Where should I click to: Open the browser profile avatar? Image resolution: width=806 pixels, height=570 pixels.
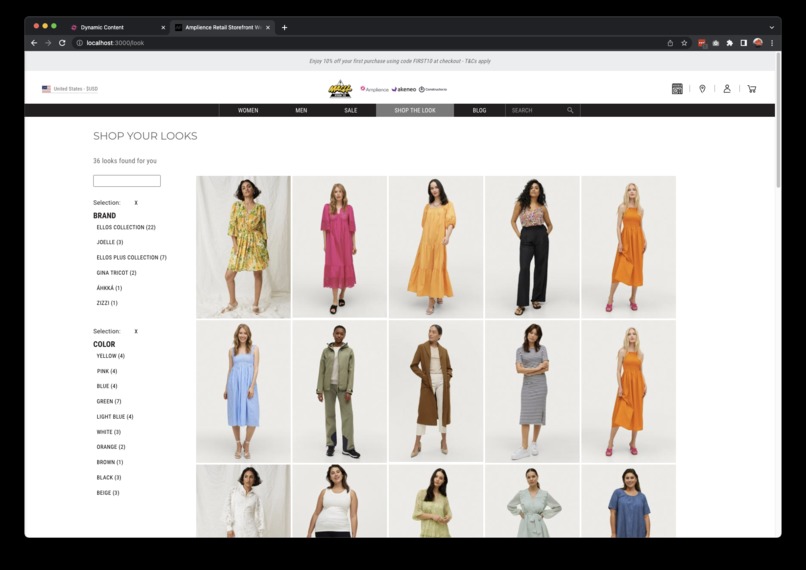tap(758, 43)
